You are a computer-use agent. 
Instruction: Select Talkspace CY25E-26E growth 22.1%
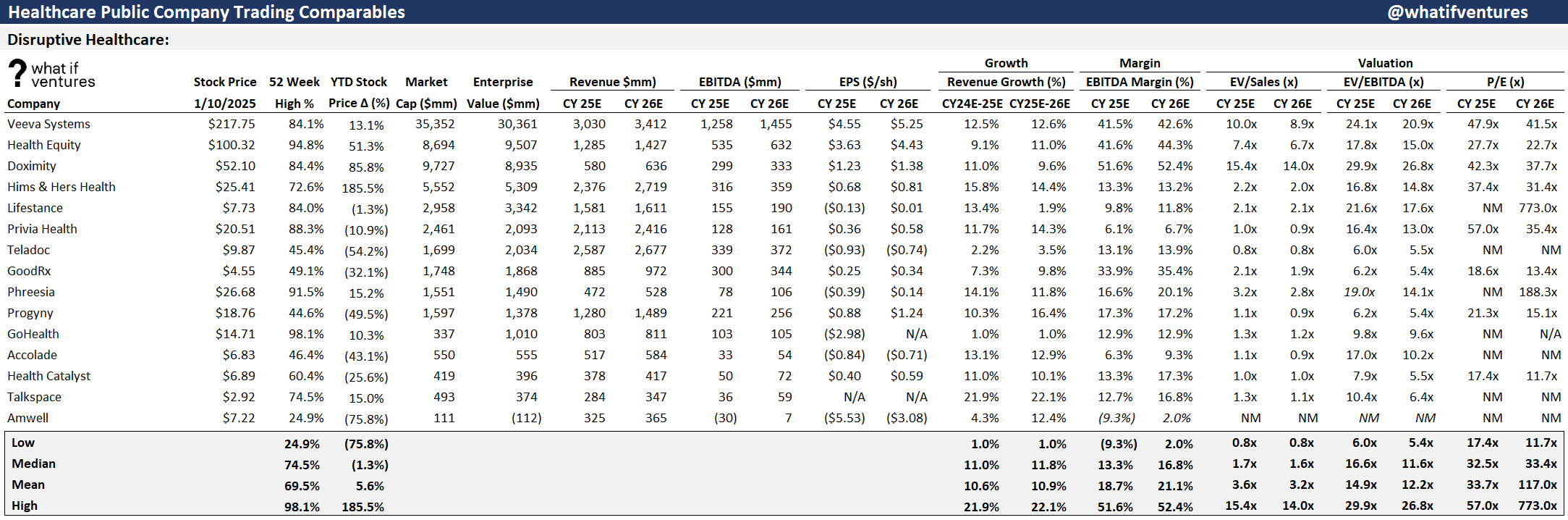point(1048,397)
